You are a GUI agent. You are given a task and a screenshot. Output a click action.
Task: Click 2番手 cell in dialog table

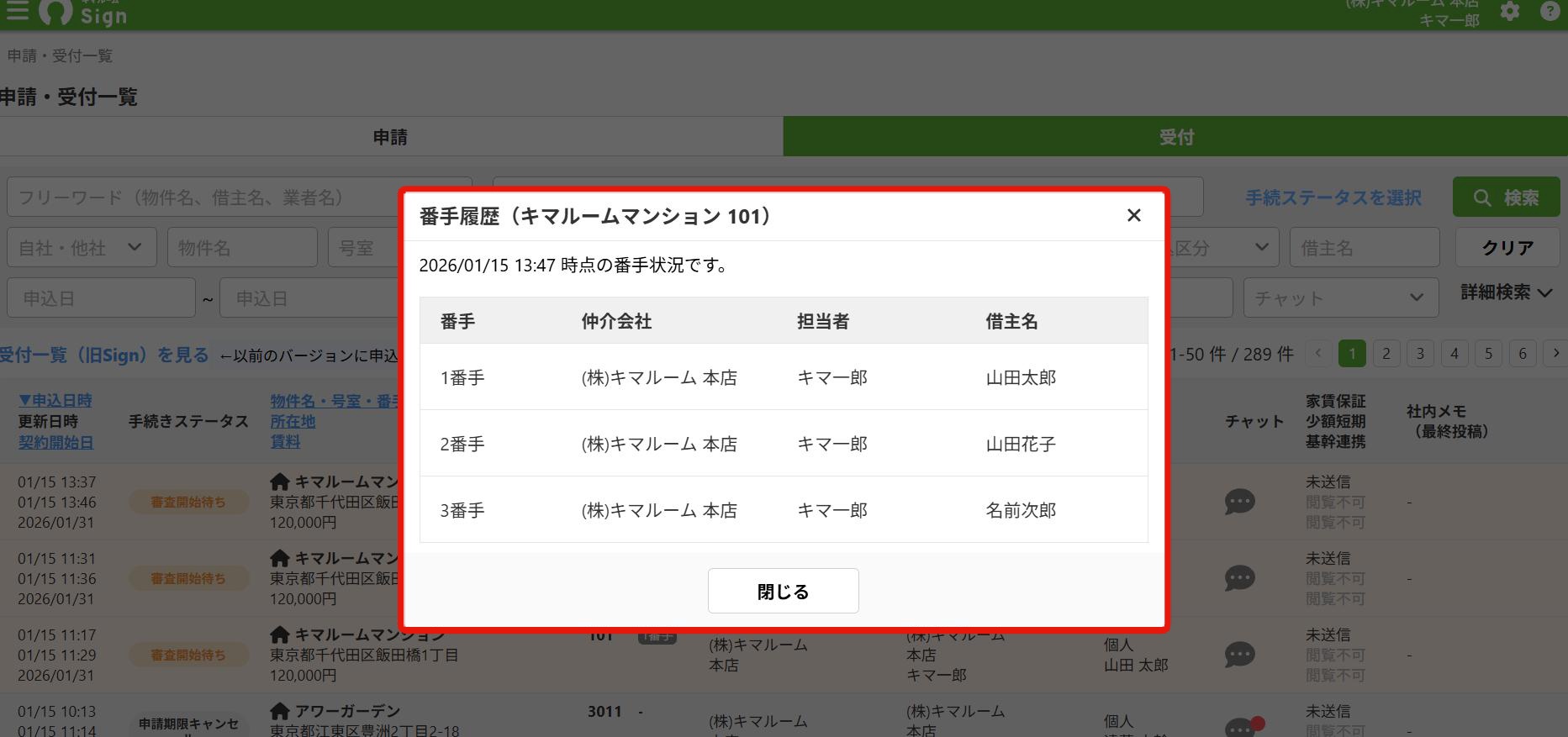point(462,444)
